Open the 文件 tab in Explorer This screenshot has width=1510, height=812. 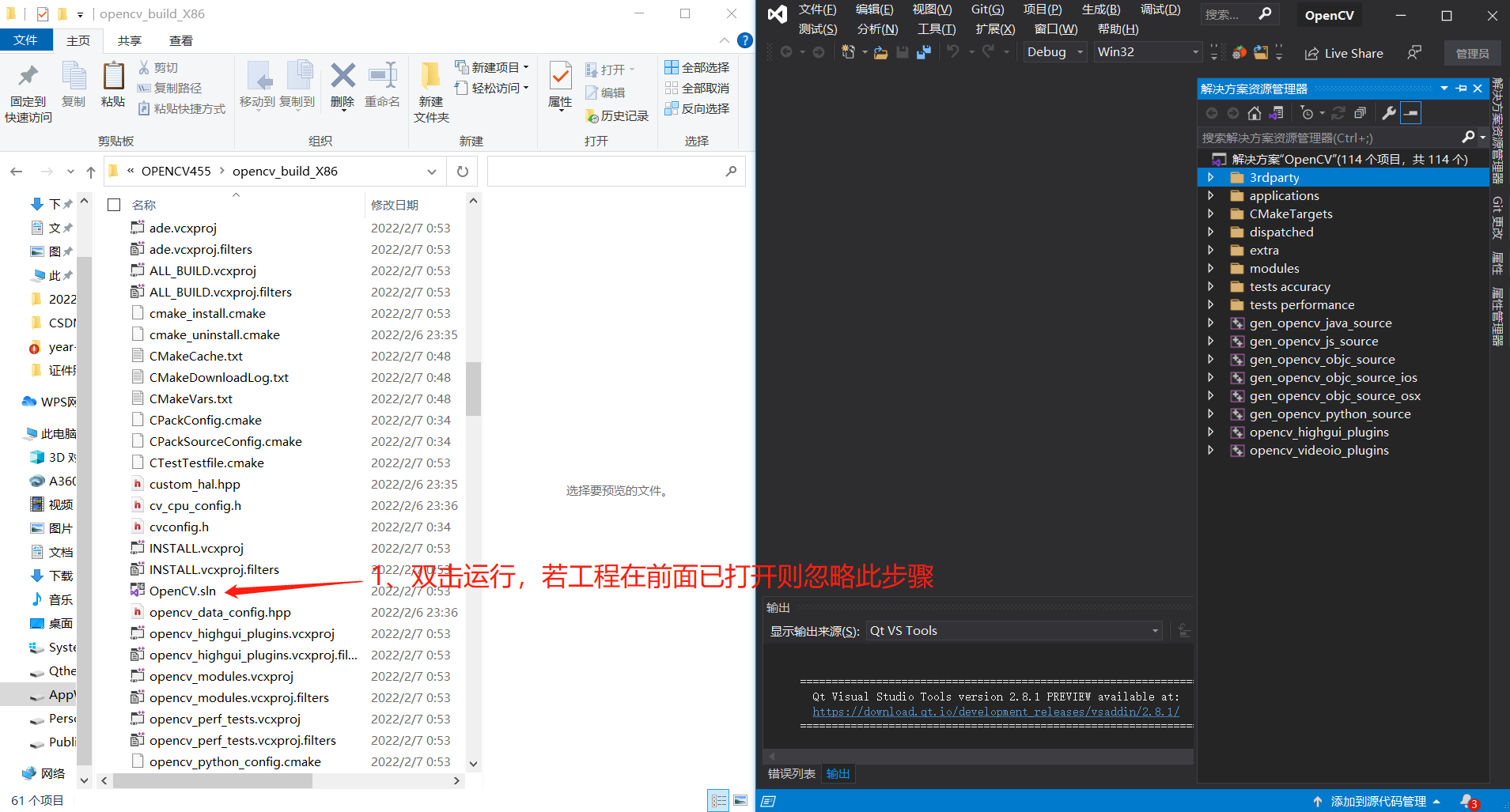25,40
